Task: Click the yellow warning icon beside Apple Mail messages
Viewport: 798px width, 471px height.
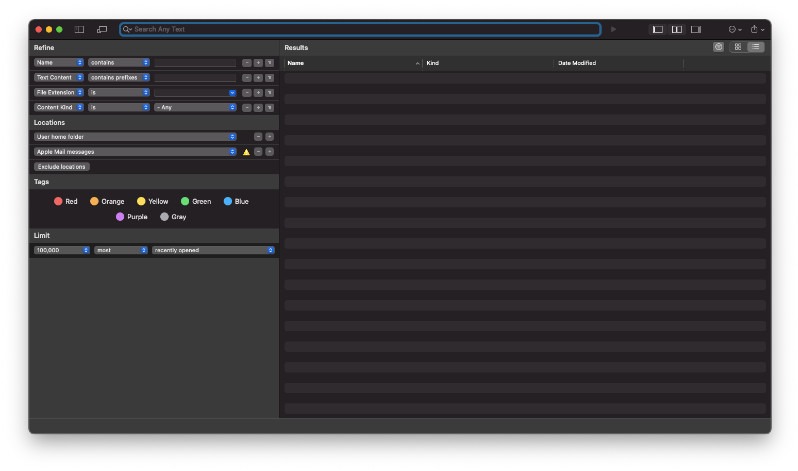Action: coord(246,152)
